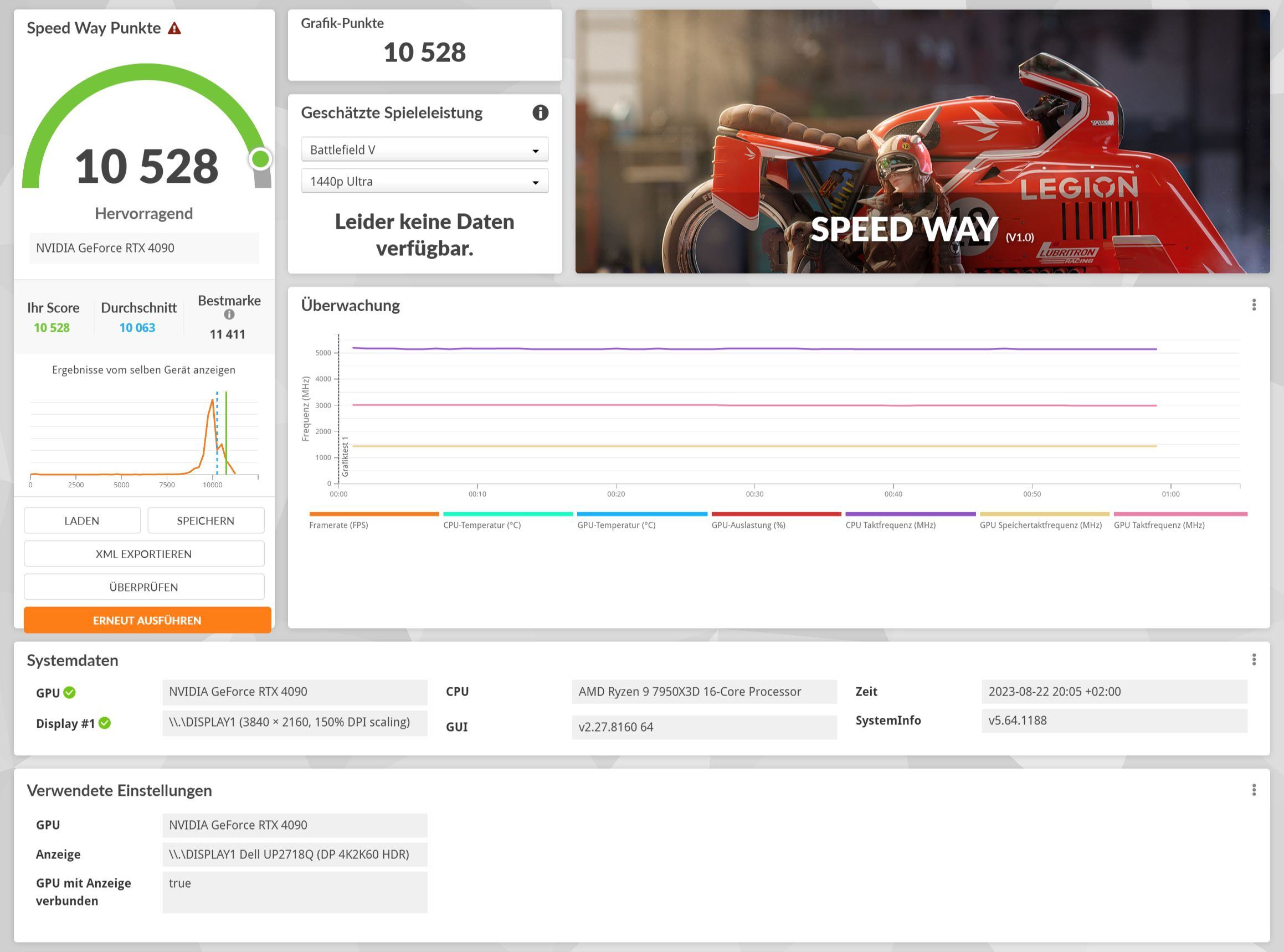This screenshot has width=1284, height=952.
Task: Open the Battlefield V game dropdown
Action: 424,150
